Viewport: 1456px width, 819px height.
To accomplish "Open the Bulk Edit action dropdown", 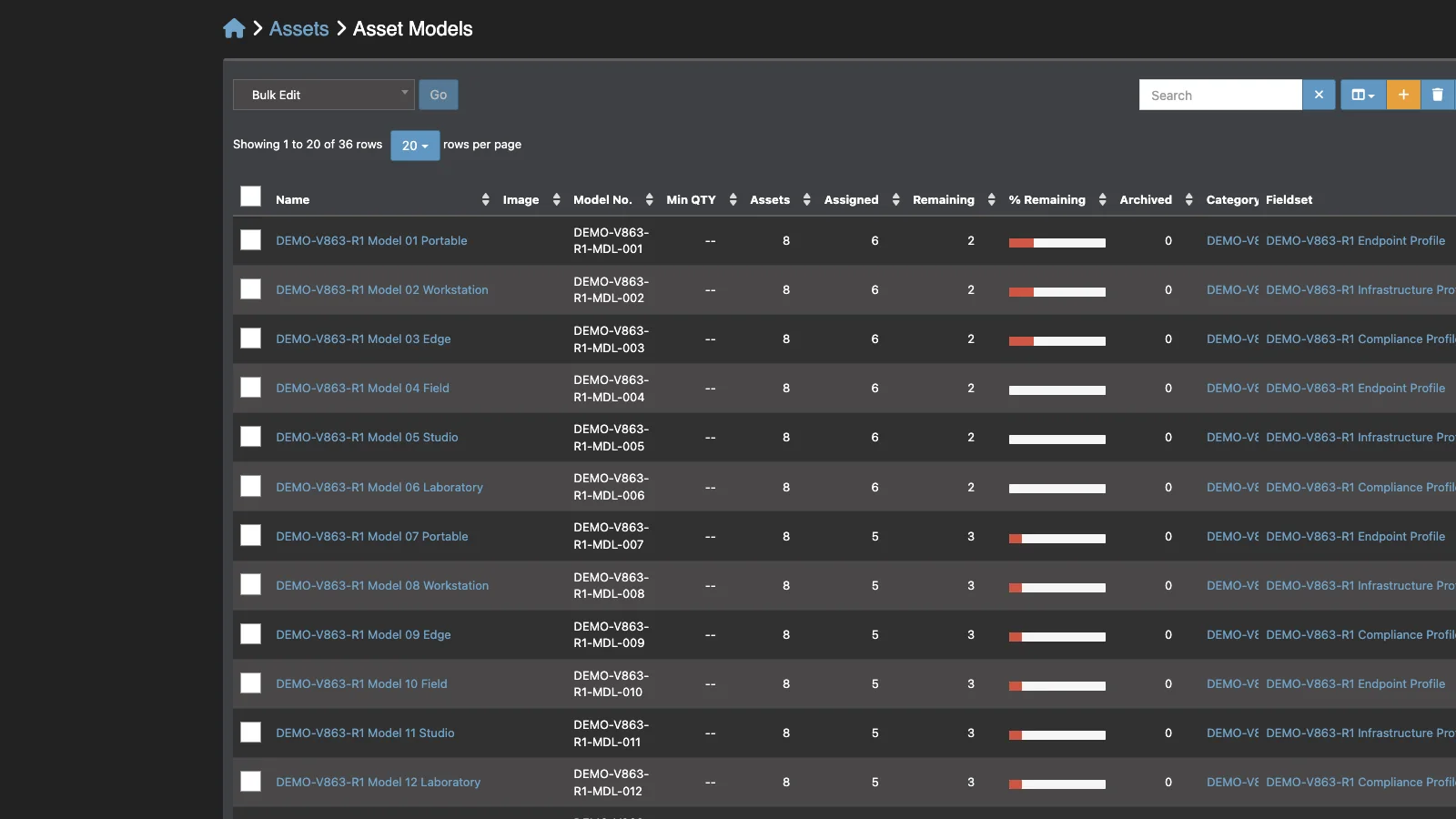I will click(x=324, y=95).
